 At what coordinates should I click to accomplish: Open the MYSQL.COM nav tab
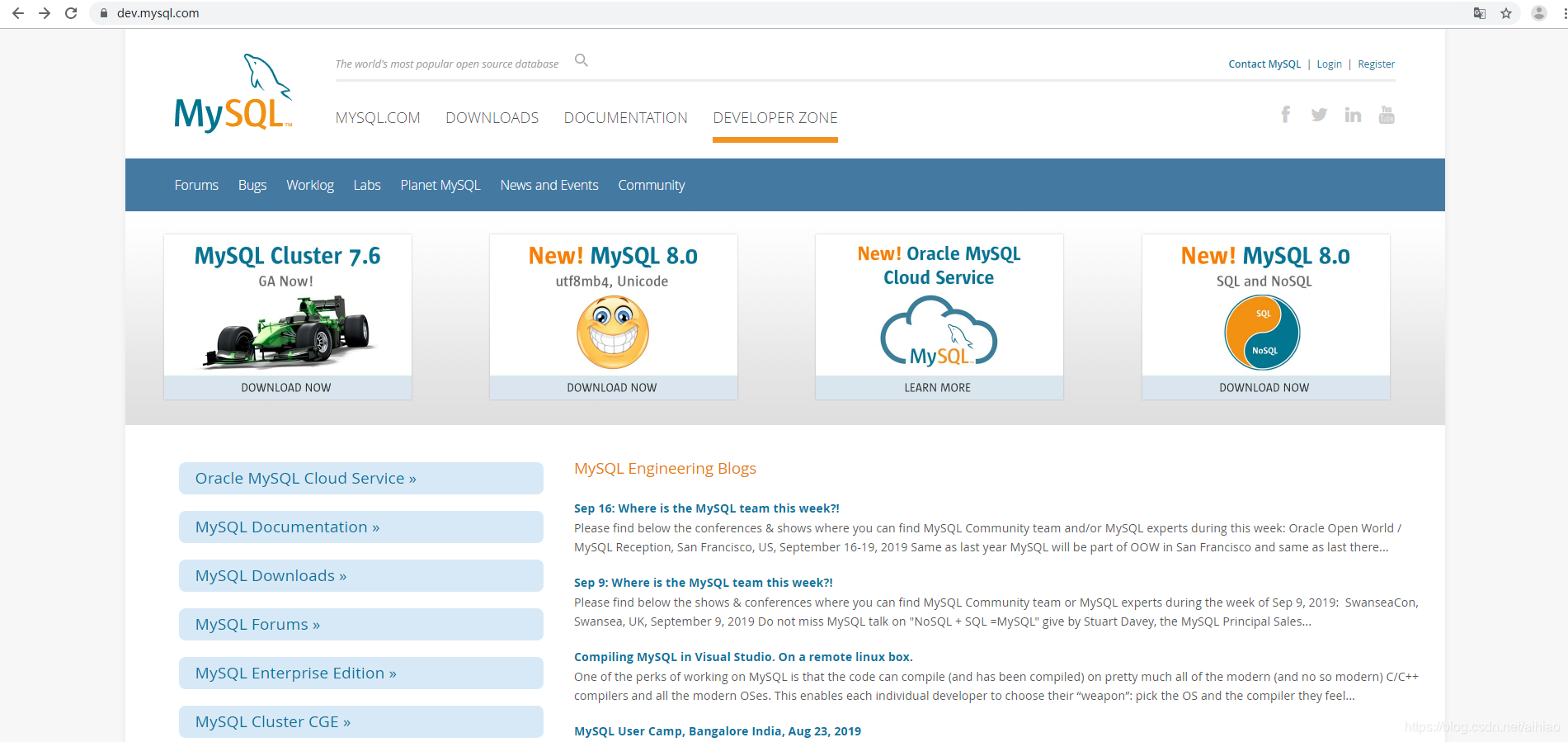pyautogui.click(x=378, y=118)
